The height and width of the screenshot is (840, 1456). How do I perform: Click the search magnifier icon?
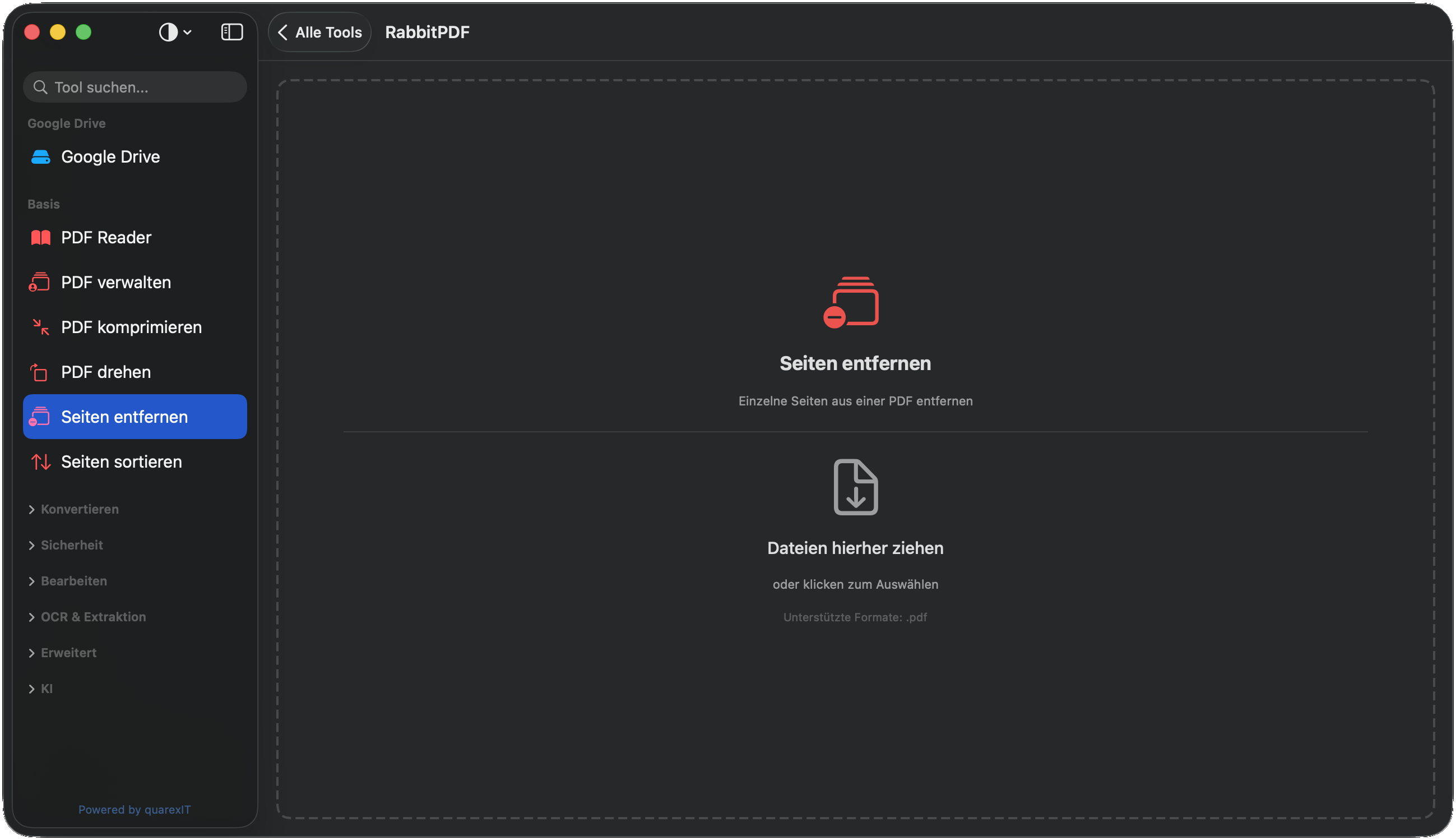point(40,87)
